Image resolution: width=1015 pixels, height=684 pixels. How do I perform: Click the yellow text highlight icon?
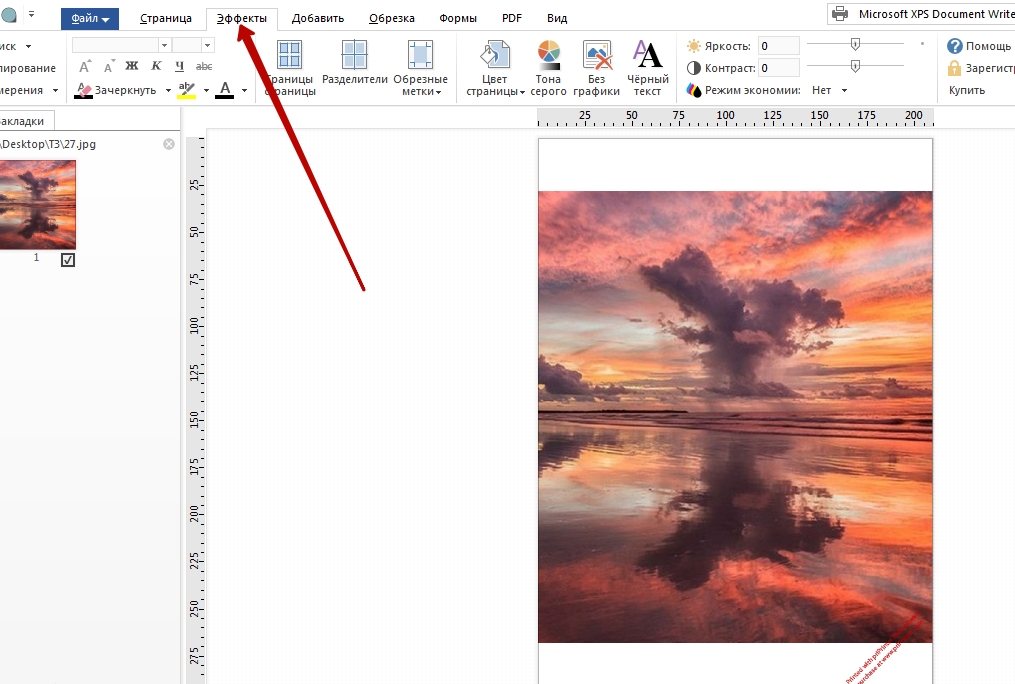186,90
